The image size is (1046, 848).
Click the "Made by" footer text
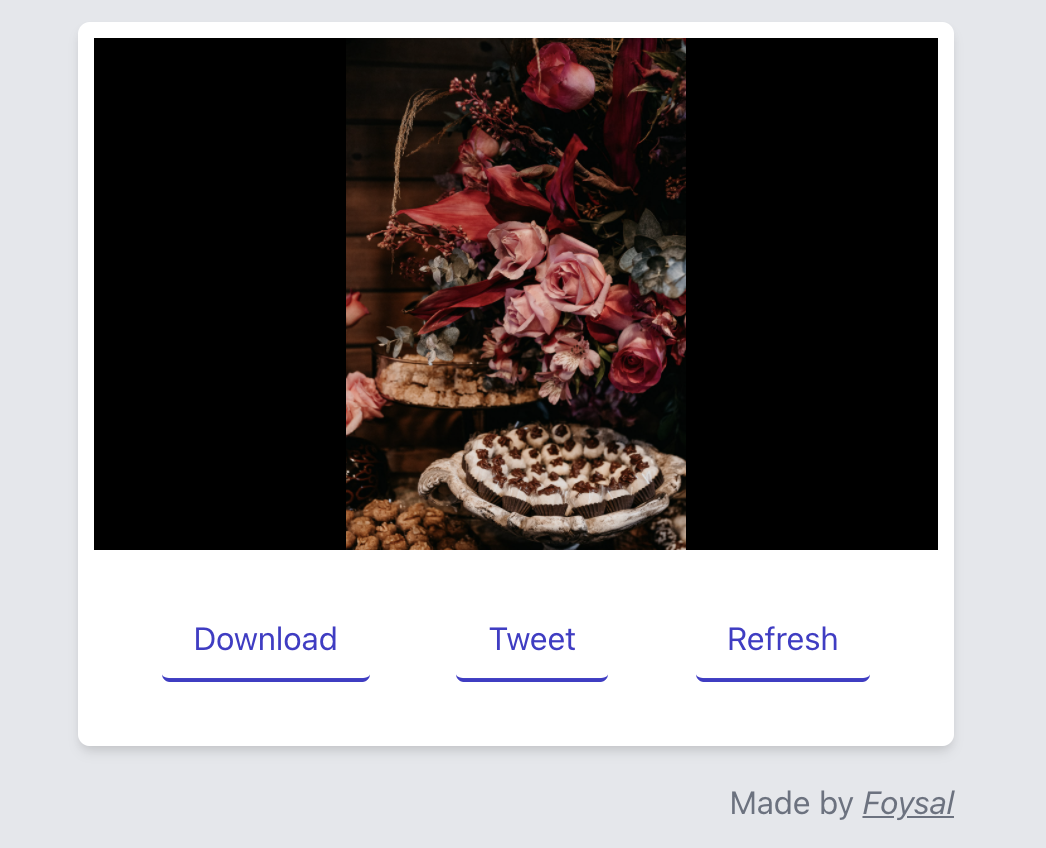[x=791, y=803]
